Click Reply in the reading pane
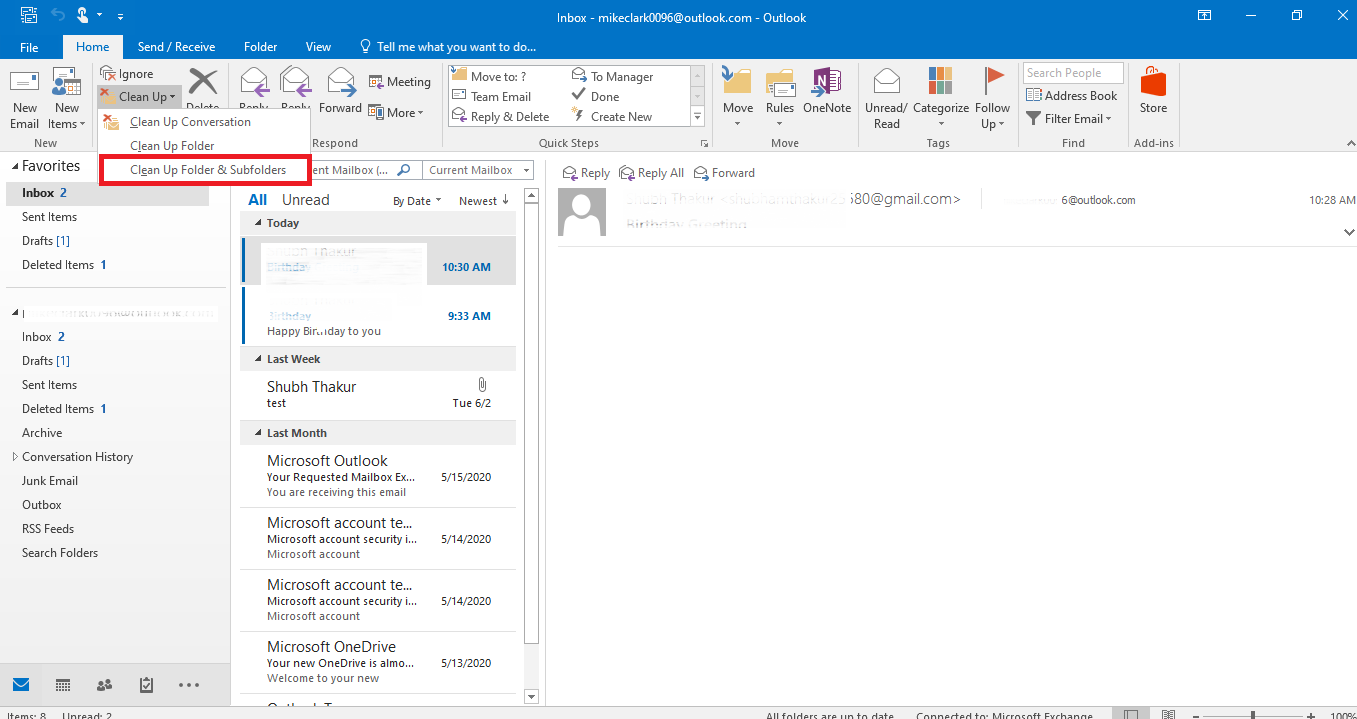1357x719 pixels. (x=586, y=173)
